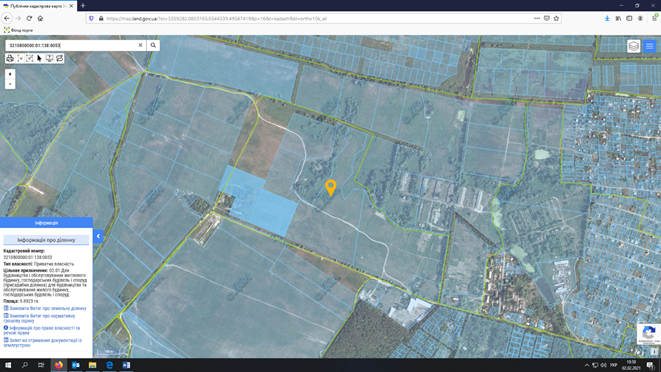
Task: Zoom out the map with minus button
Action: (x=10, y=84)
